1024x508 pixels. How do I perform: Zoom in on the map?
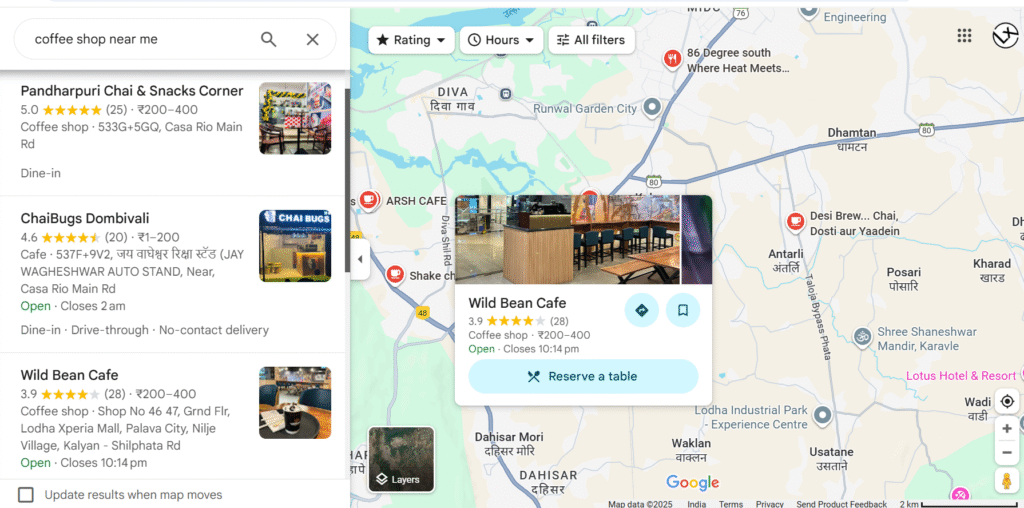coord(1007,428)
